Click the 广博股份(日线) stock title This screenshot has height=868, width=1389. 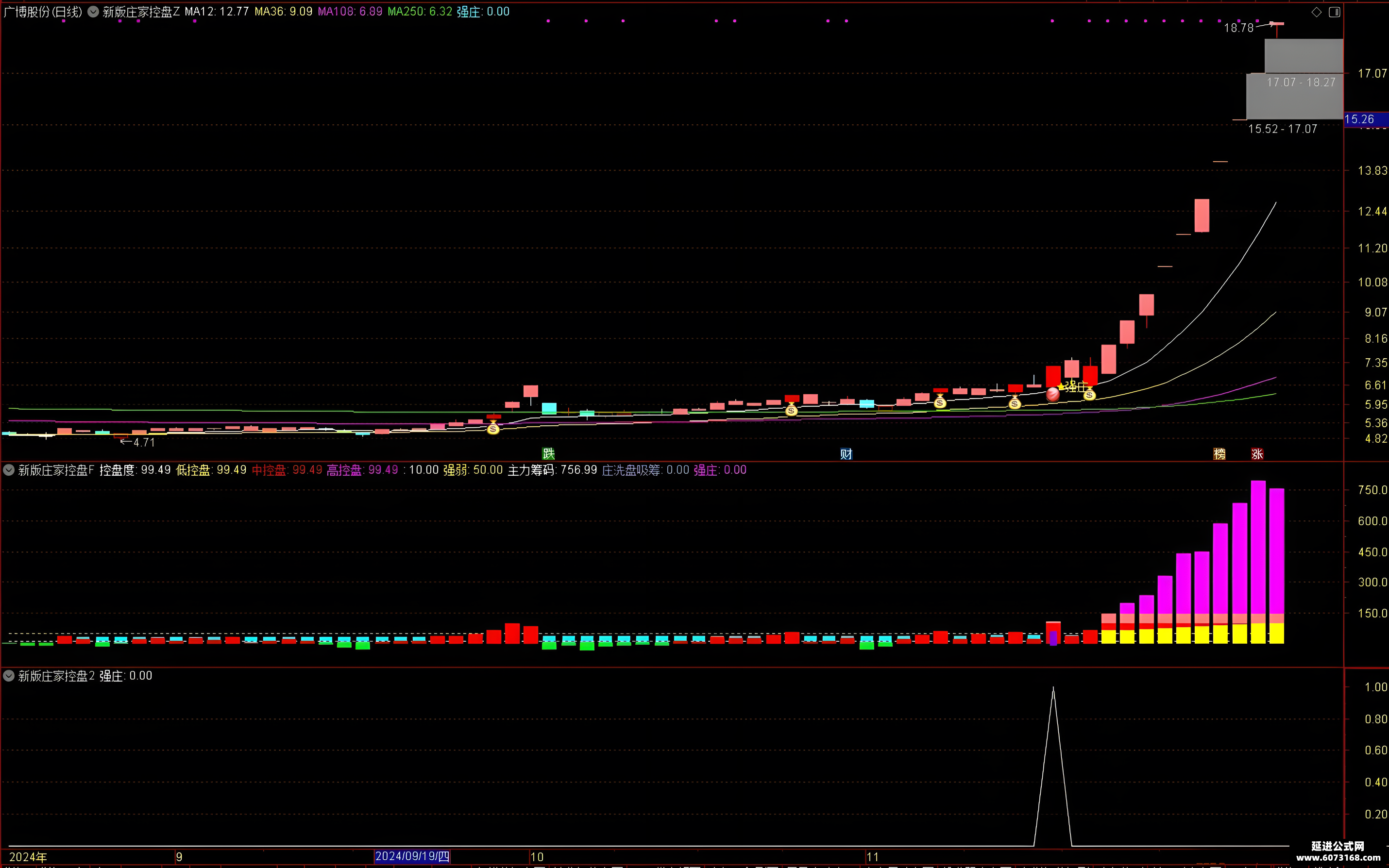click(x=43, y=12)
